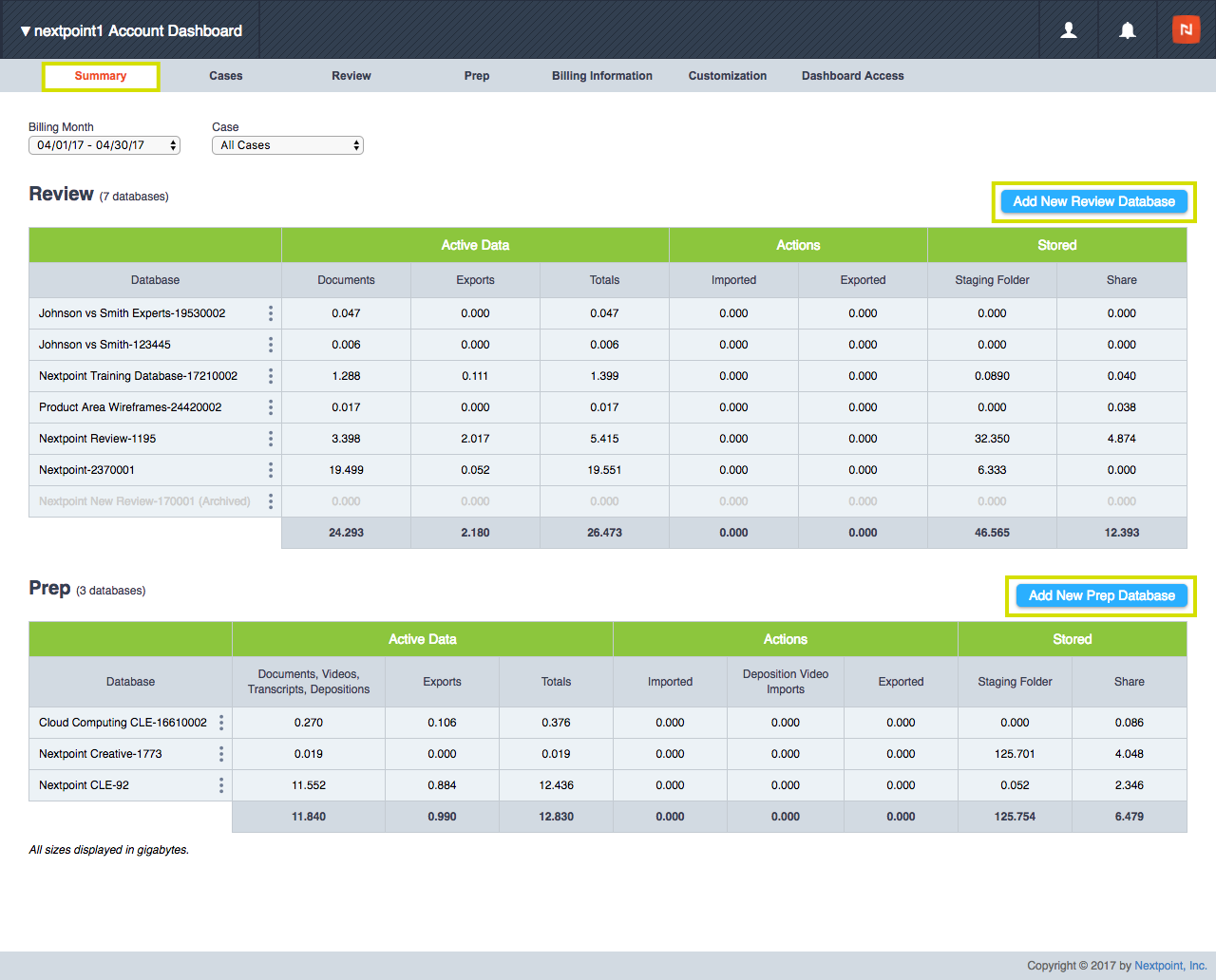Open options menu for Nextpoint CLE-92
This screenshot has height=980, width=1216.
(221, 785)
